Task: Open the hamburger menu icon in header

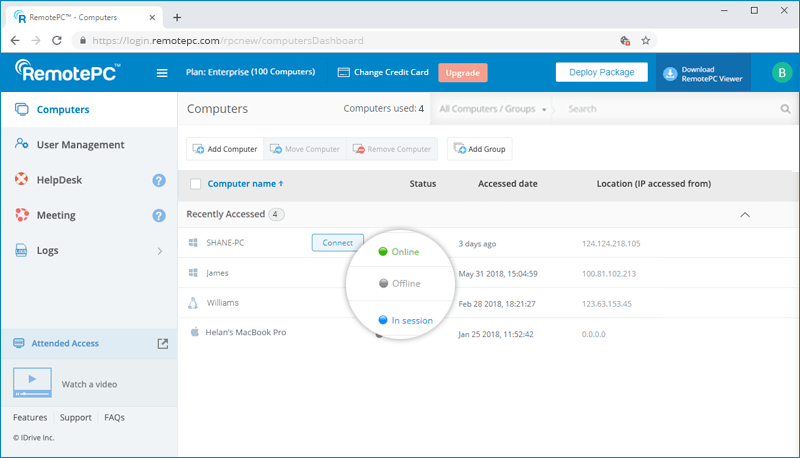Action: point(162,73)
